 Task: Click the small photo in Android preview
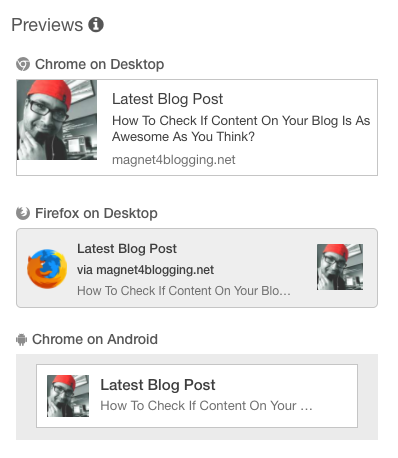click(x=68, y=396)
